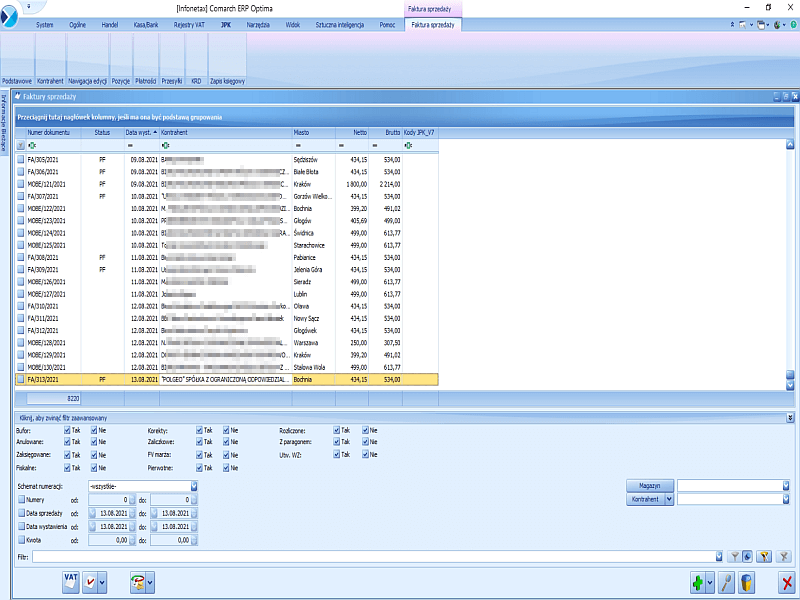Open dropdown arrow beside the Kontrahent button

[669, 499]
